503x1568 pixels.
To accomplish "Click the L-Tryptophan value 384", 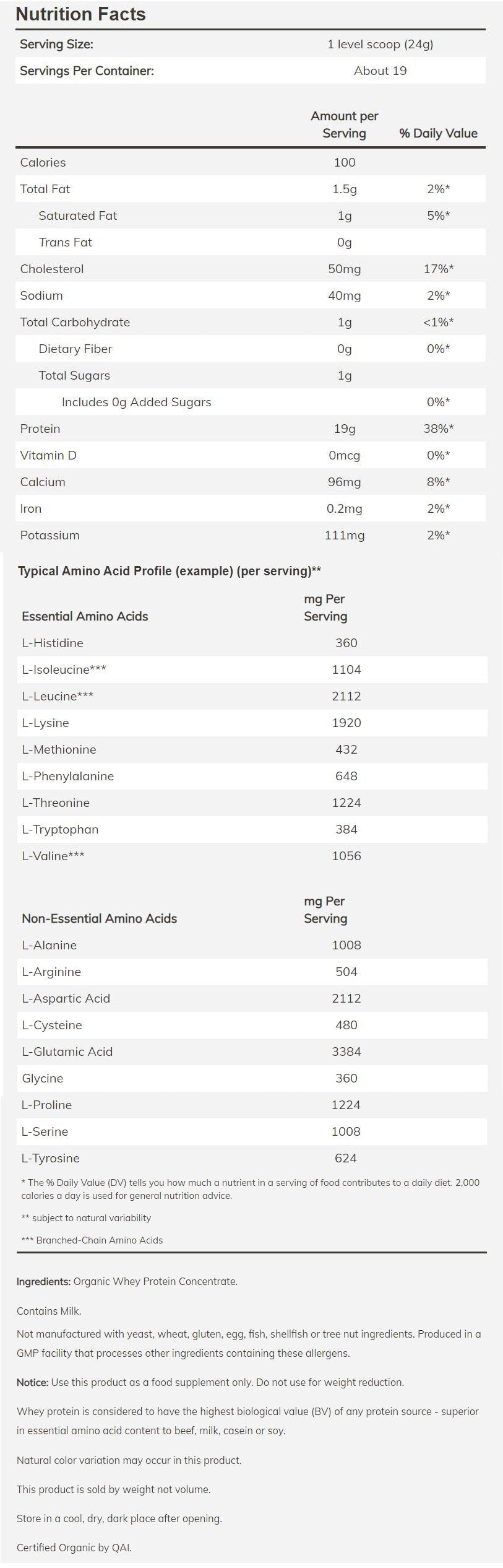I will [346, 829].
